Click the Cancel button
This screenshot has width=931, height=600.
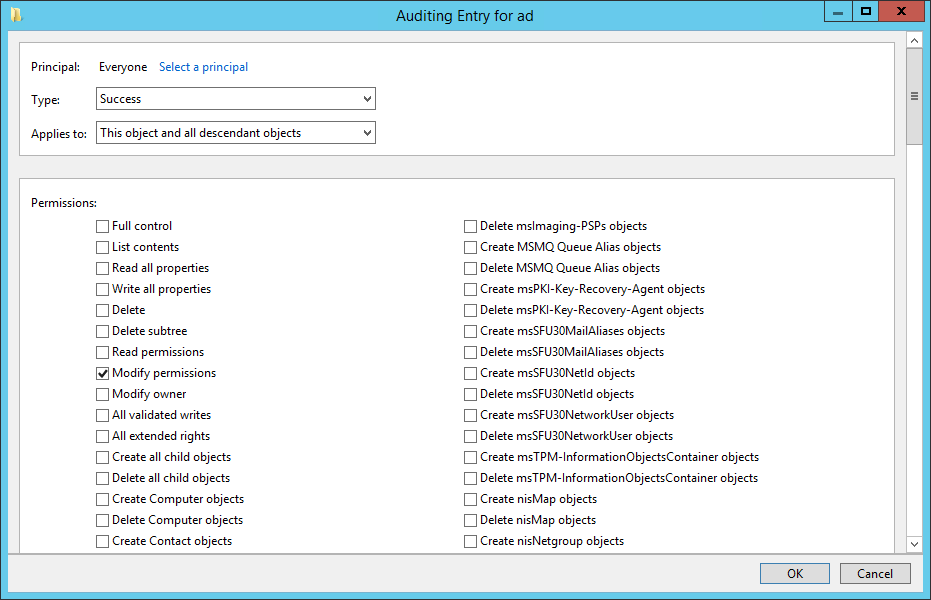pos(875,573)
